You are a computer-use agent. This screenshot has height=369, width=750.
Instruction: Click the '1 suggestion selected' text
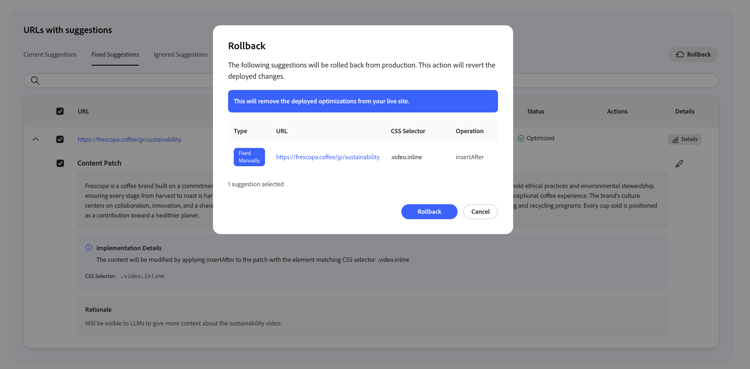(x=255, y=184)
